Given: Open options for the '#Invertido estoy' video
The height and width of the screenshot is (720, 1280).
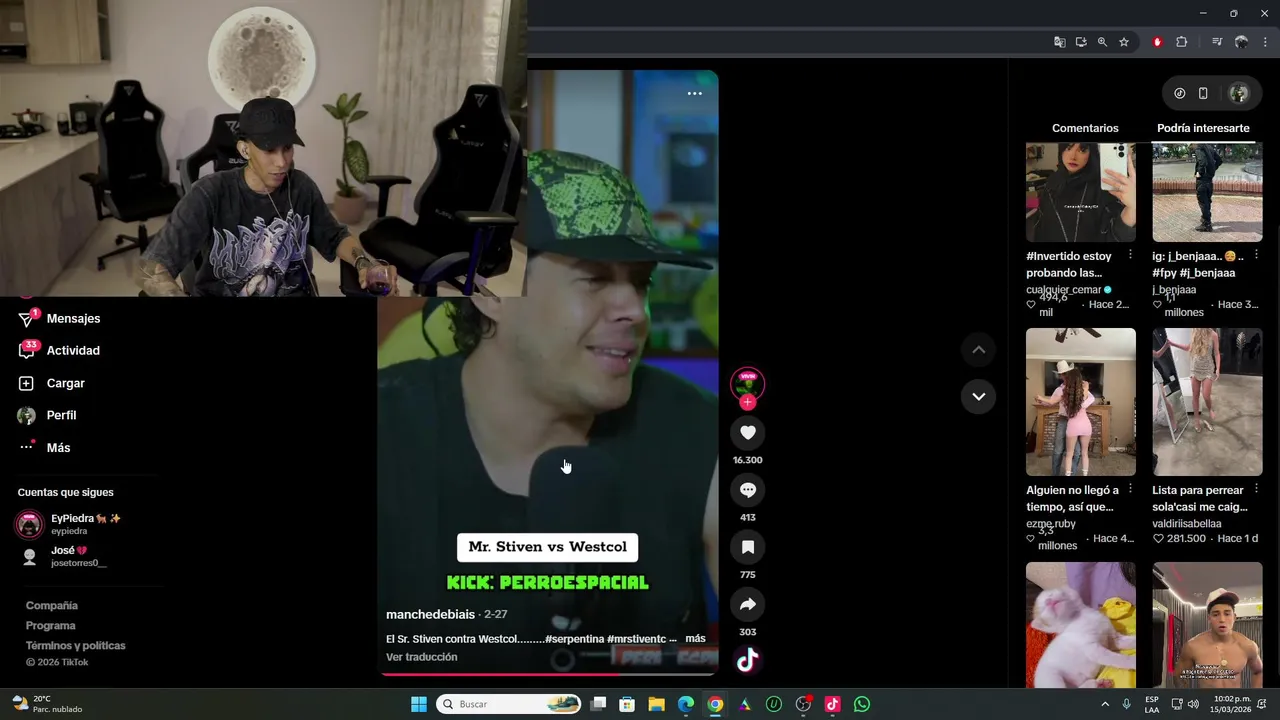Looking at the screenshot, I should tap(1130, 255).
